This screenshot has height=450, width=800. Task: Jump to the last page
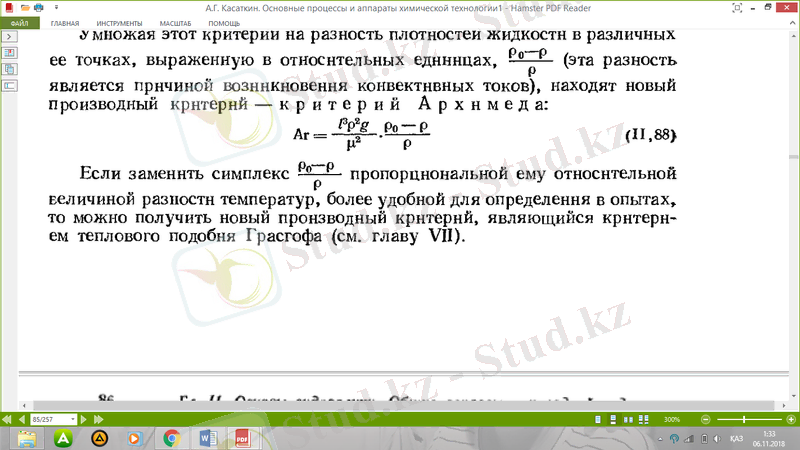(98, 419)
